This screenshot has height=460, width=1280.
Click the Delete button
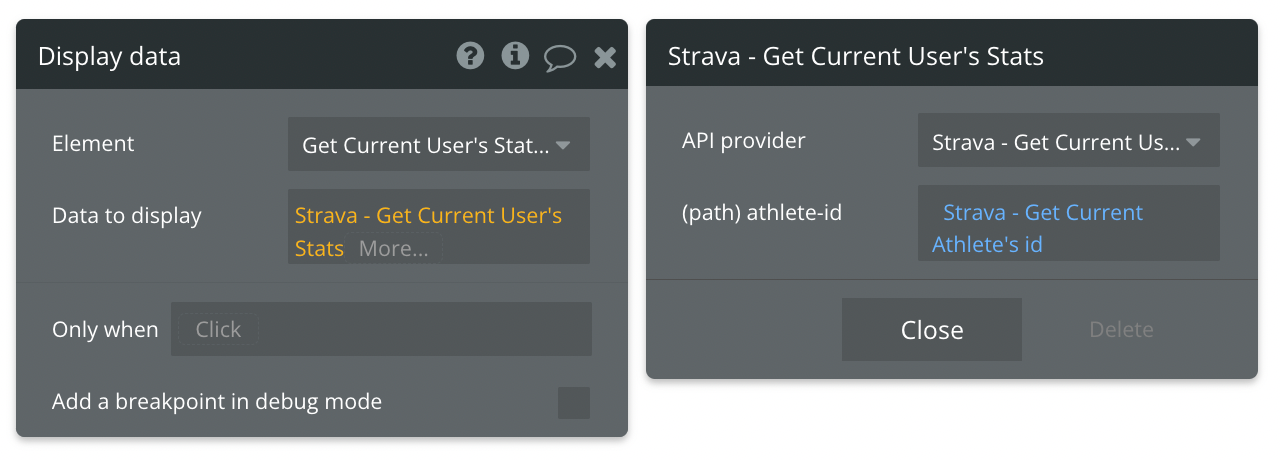pyautogui.click(x=1121, y=330)
